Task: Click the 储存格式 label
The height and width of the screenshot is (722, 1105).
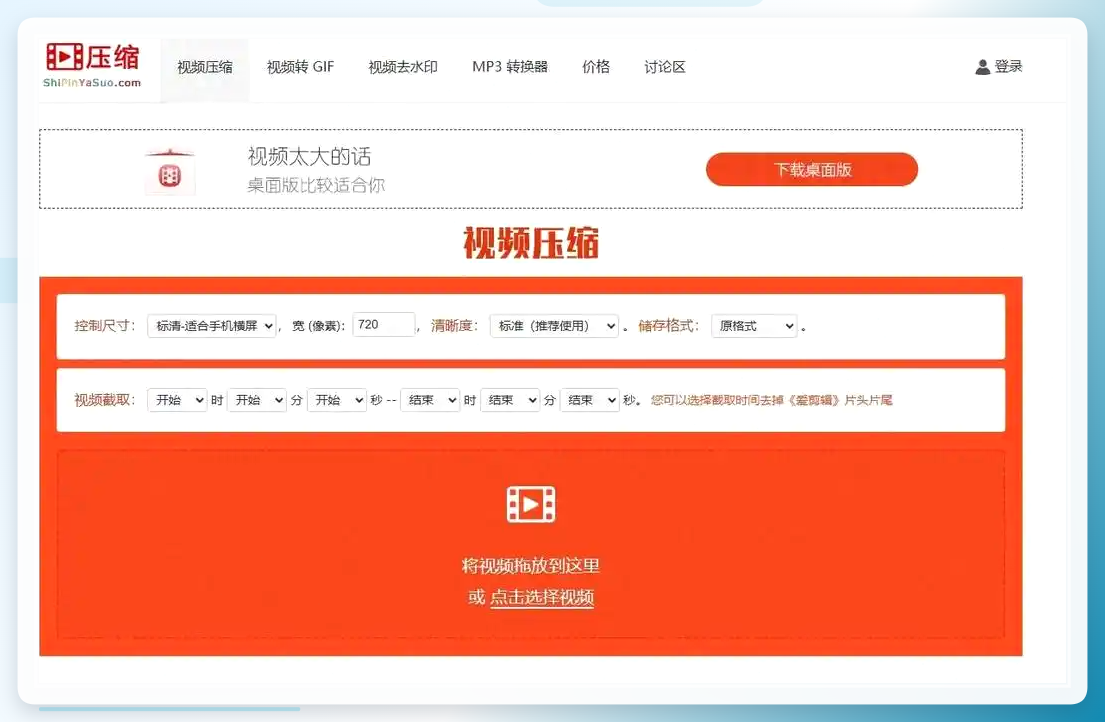Action: tap(668, 325)
